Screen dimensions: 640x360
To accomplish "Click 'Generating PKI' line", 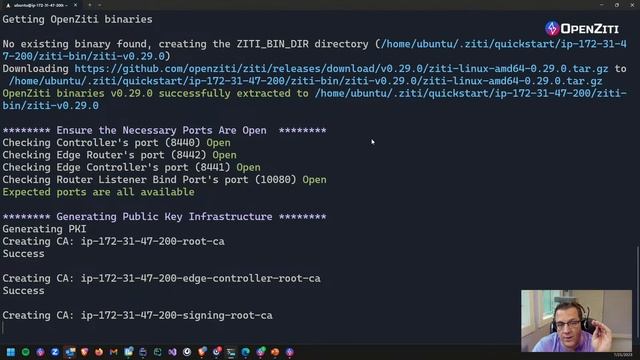I will (x=44, y=229).
